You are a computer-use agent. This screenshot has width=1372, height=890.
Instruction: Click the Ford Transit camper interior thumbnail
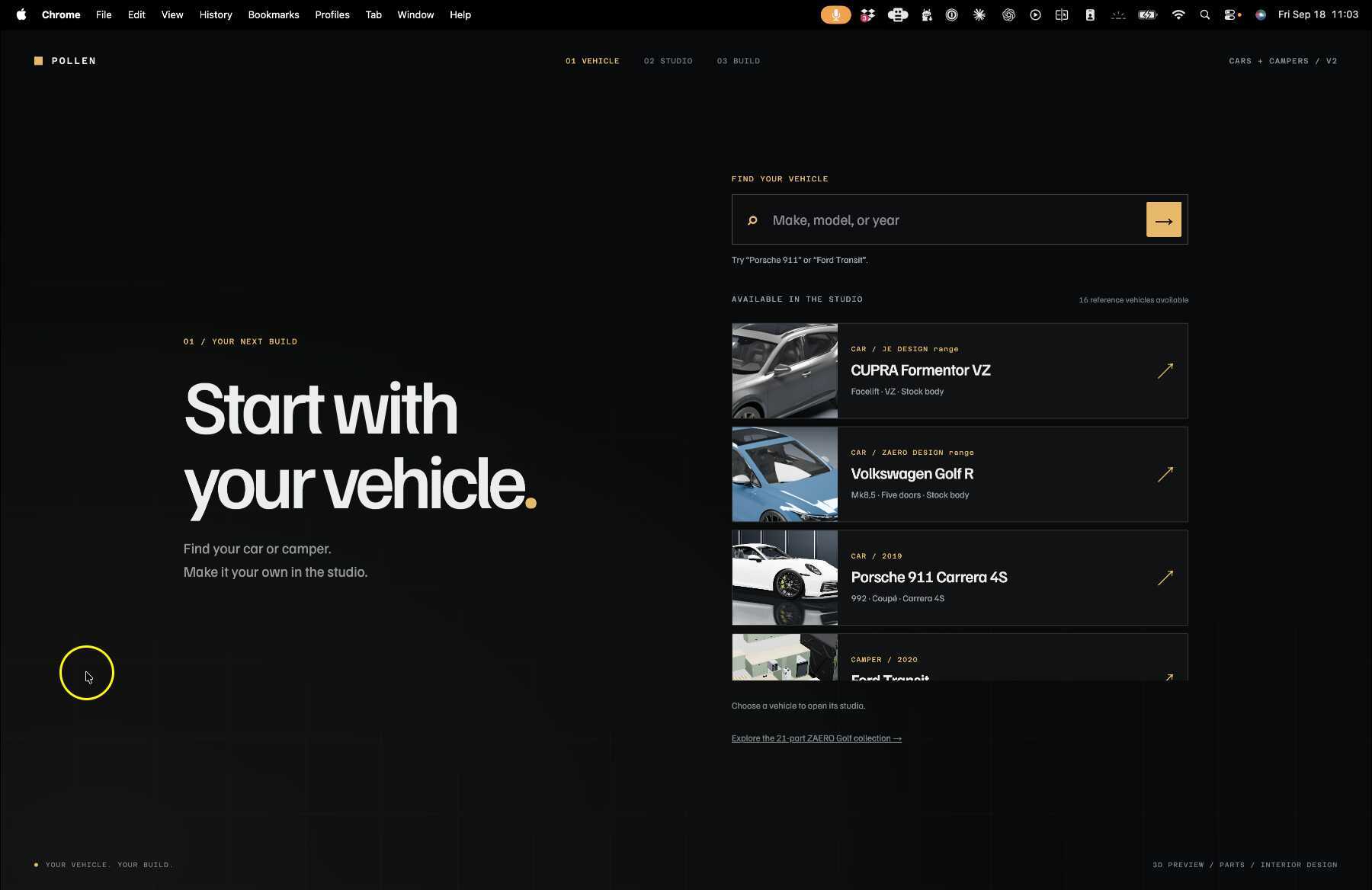coord(785,658)
